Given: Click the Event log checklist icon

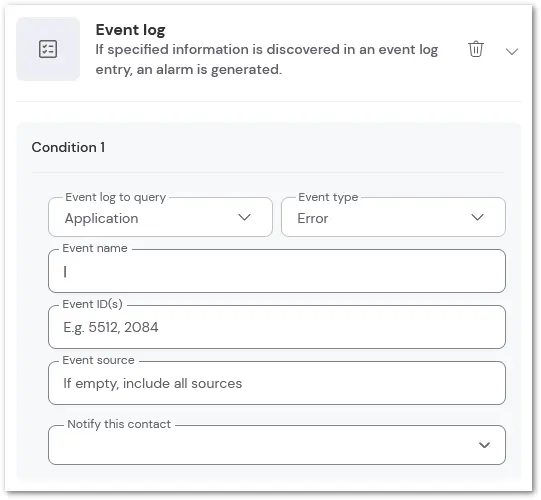Looking at the screenshot, I should [48, 49].
